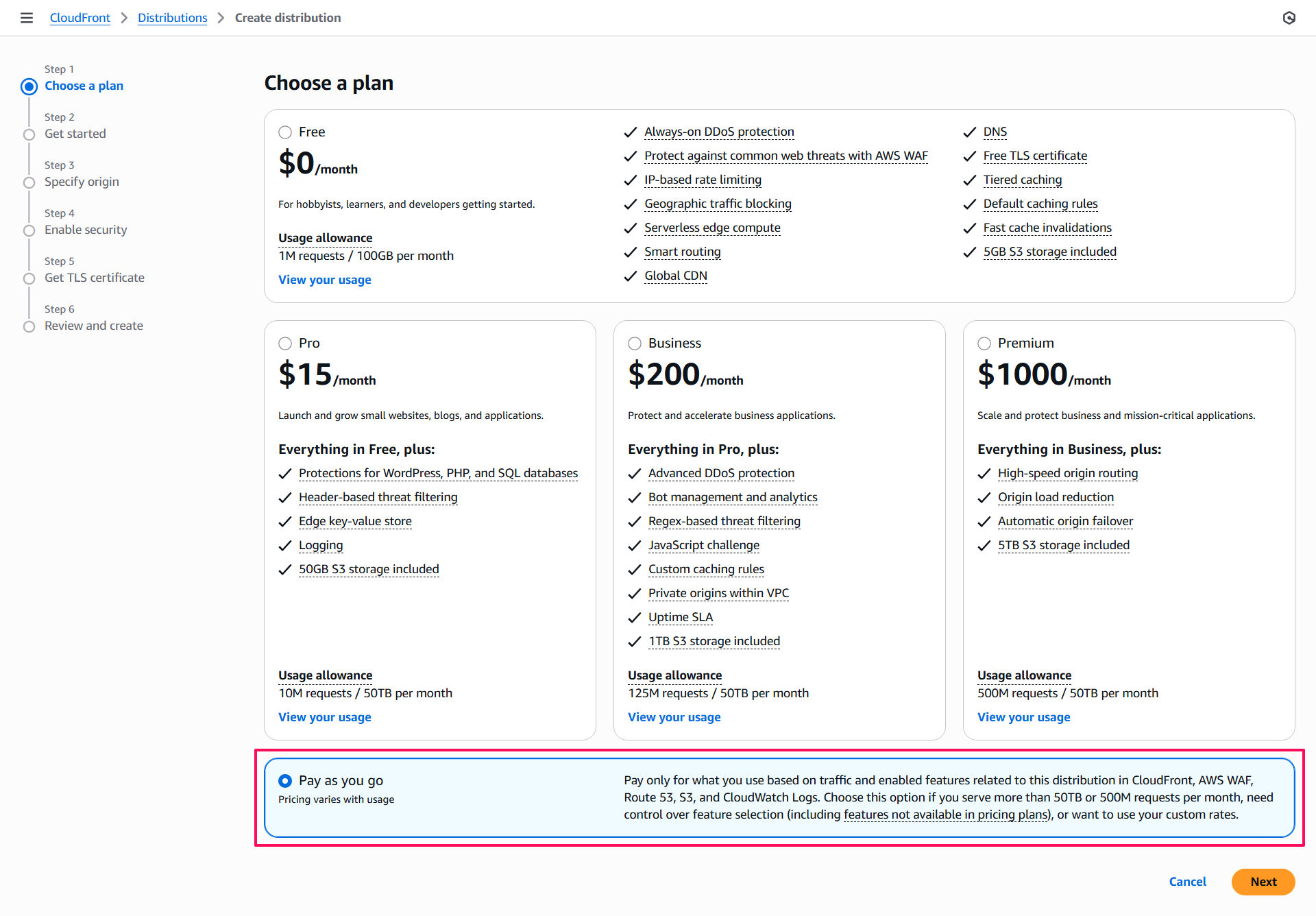Open the hamburger navigation menu
Screen dimensions: 1316x916
[27, 18]
